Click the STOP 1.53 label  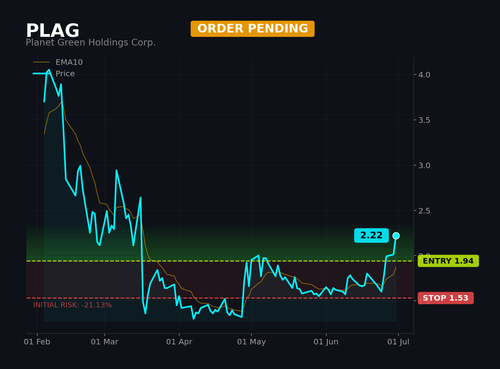pyautogui.click(x=445, y=298)
